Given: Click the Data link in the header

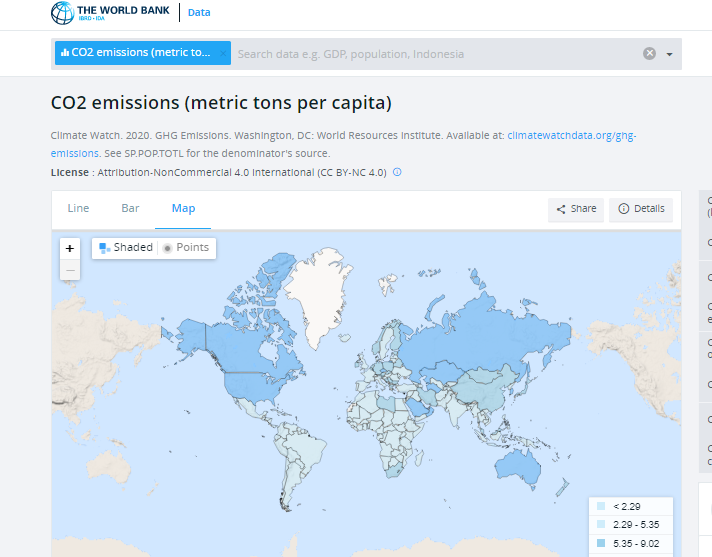Looking at the screenshot, I should coord(199,13).
